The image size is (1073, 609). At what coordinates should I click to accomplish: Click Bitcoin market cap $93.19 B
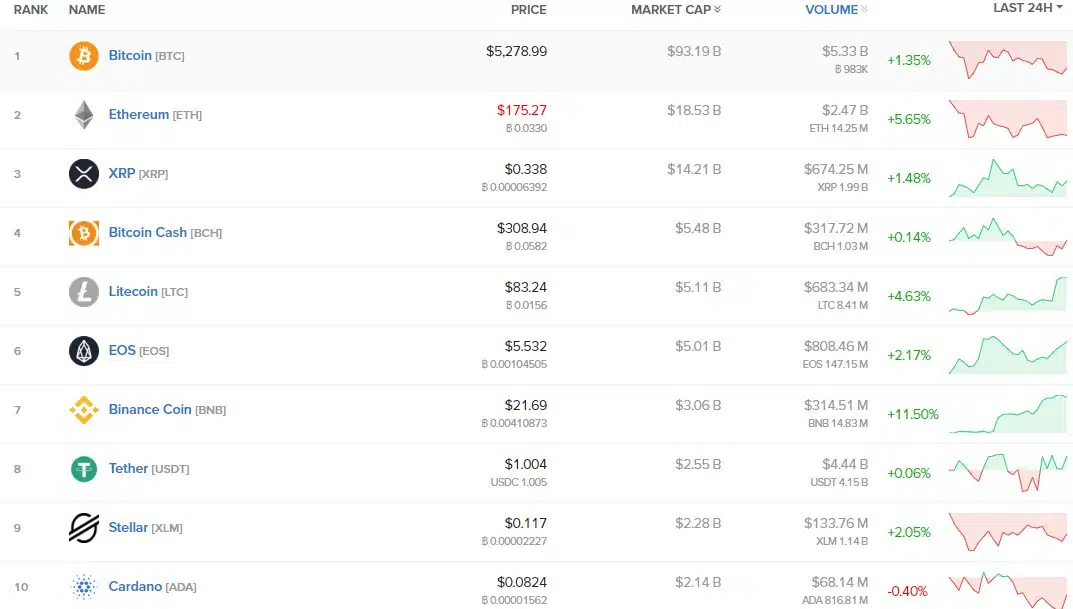pyautogui.click(x=694, y=51)
